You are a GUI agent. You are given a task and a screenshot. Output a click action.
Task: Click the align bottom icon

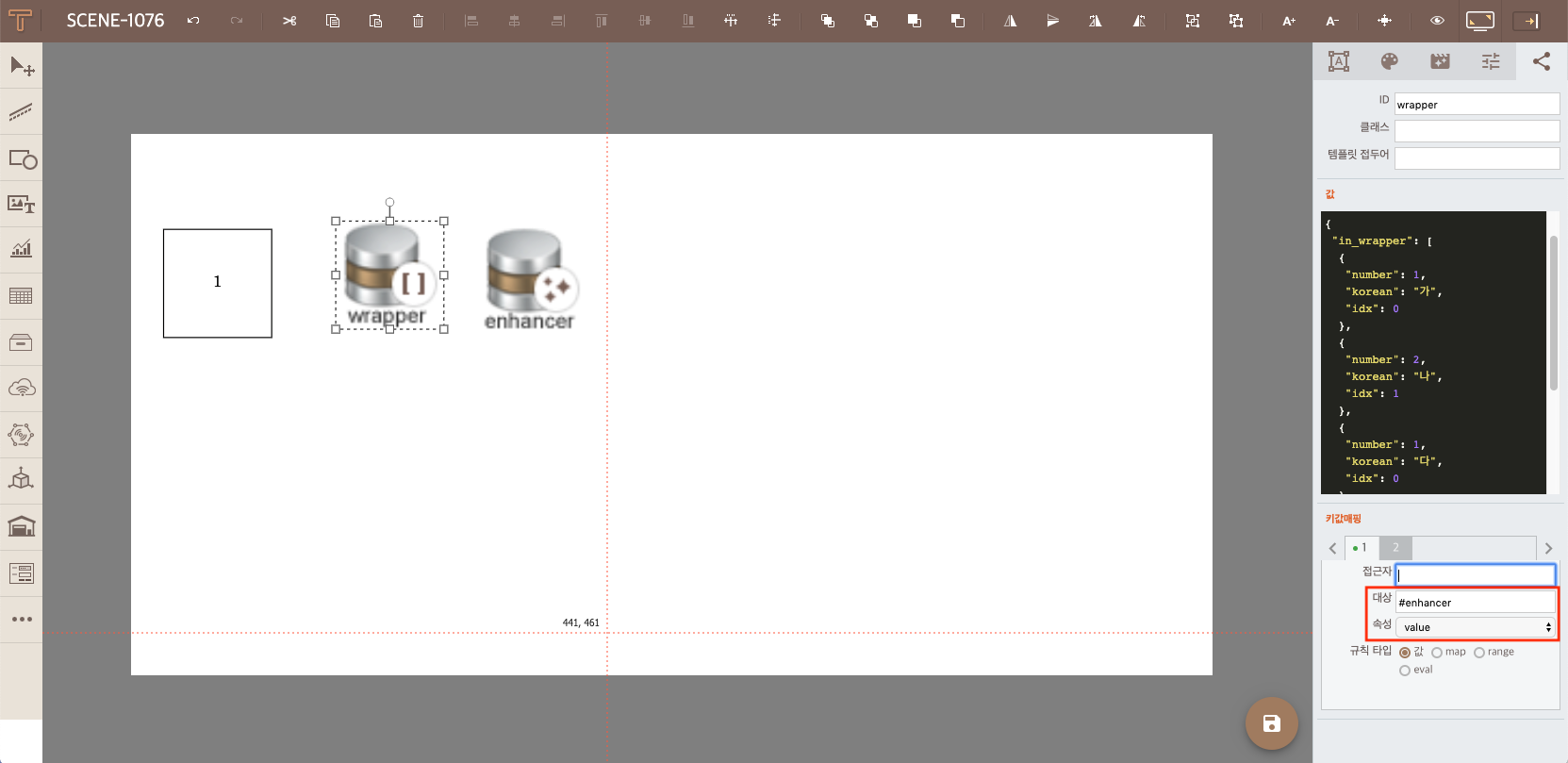pos(688,21)
